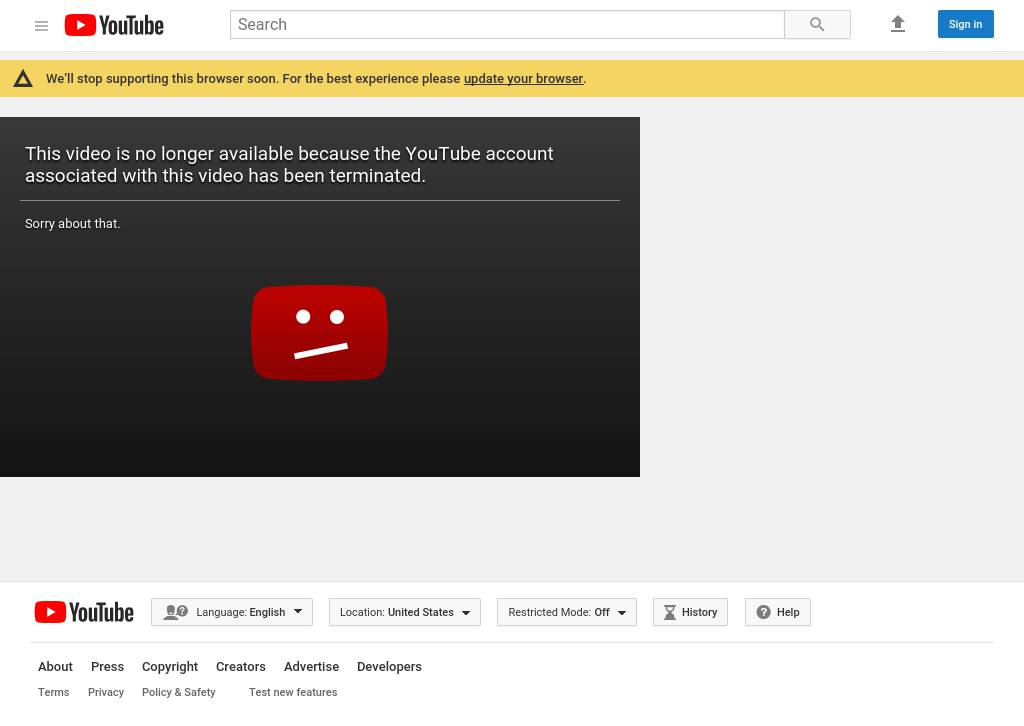Open the hamburger guide menu
This screenshot has width=1024, height=726.
41,25
